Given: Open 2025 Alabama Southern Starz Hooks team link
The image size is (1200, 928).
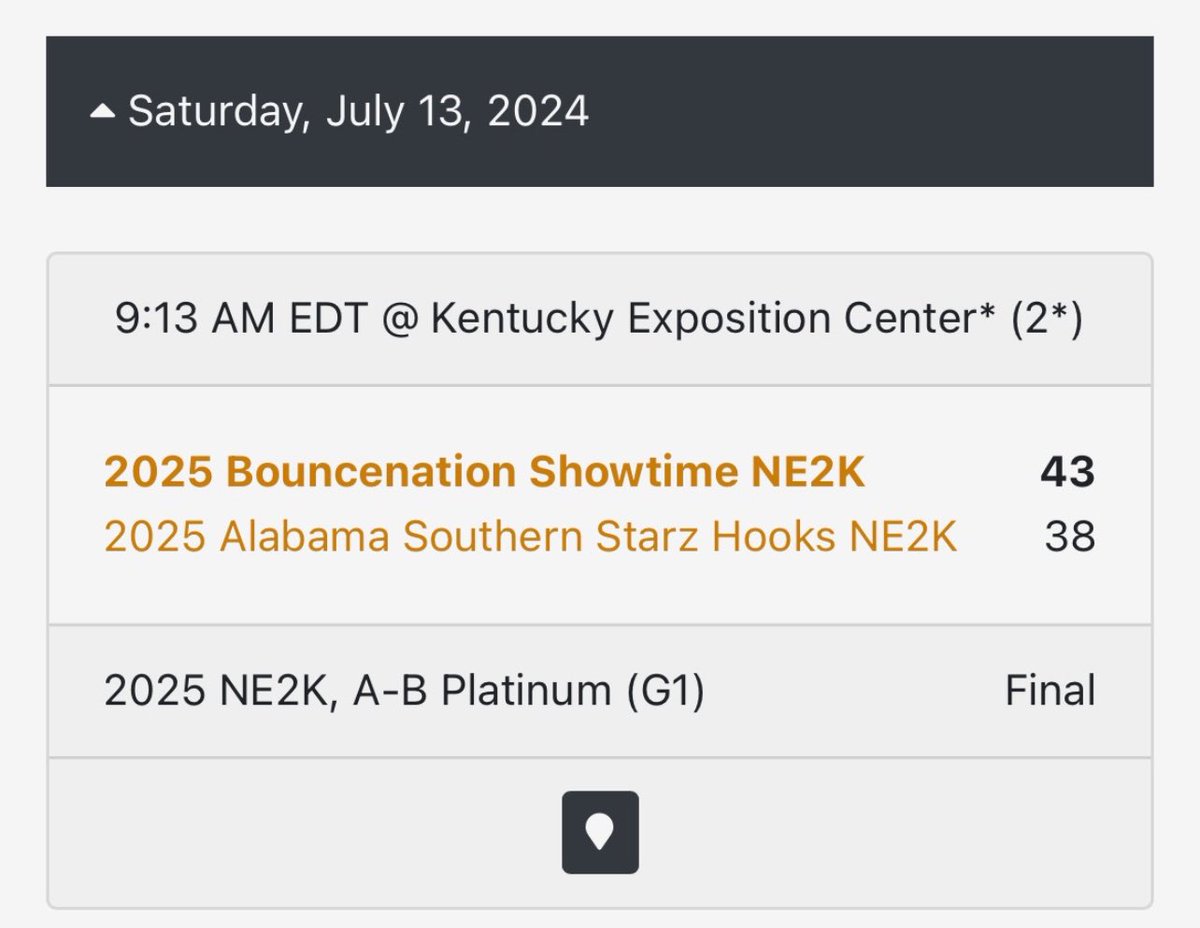Looking at the screenshot, I should point(530,538).
